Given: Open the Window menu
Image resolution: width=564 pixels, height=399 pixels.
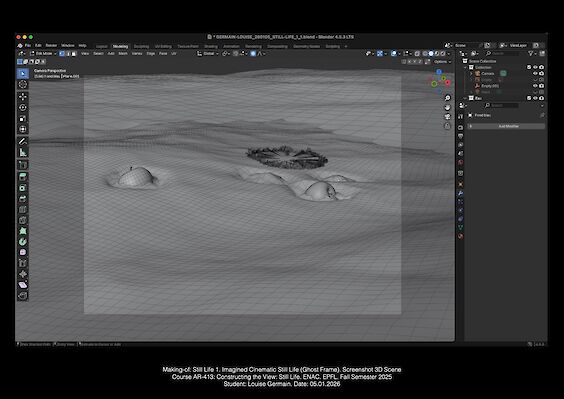Looking at the screenshot, I should coord(68,46).
